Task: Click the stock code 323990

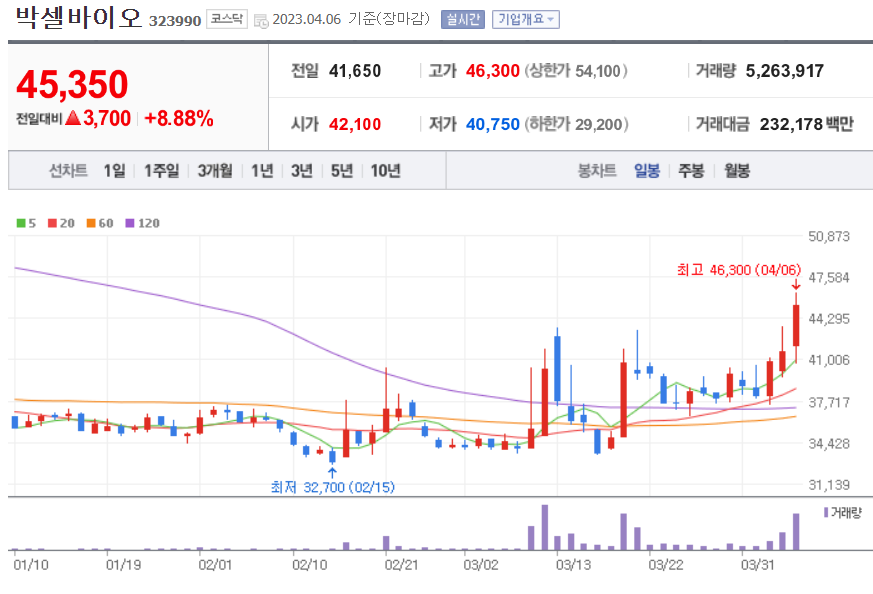Action: point(175,21)
